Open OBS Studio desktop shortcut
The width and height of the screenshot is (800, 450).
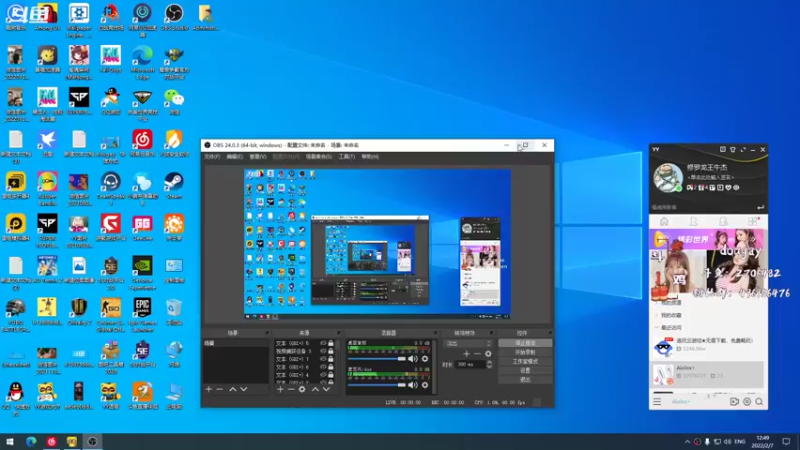(174, 17)
